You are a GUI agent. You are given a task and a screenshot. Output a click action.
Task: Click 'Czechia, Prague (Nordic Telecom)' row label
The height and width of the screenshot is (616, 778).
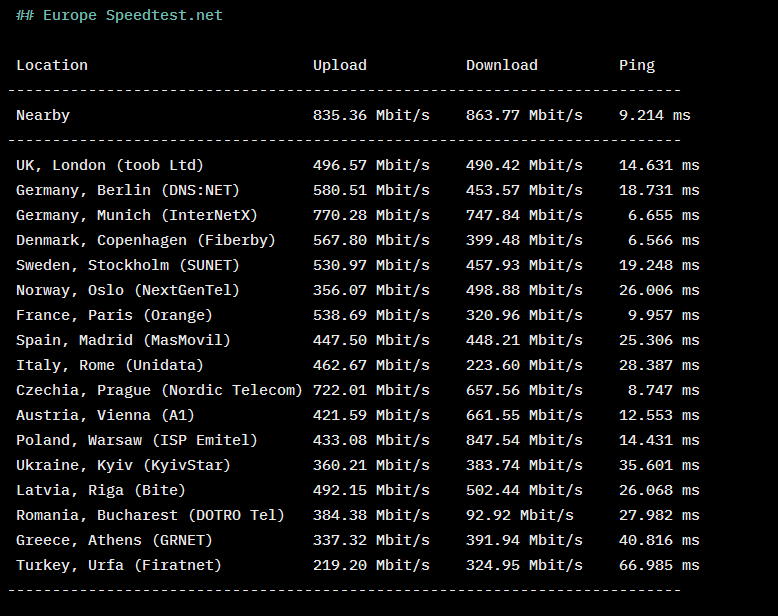[159, 390]
